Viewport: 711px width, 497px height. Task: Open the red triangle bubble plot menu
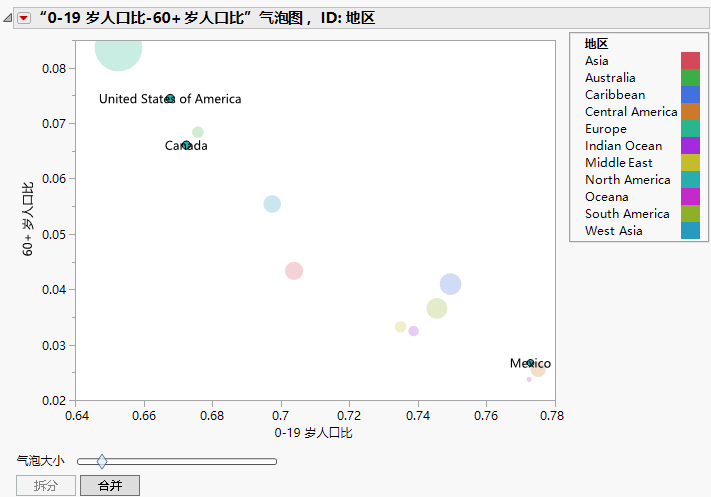(24, 18)
